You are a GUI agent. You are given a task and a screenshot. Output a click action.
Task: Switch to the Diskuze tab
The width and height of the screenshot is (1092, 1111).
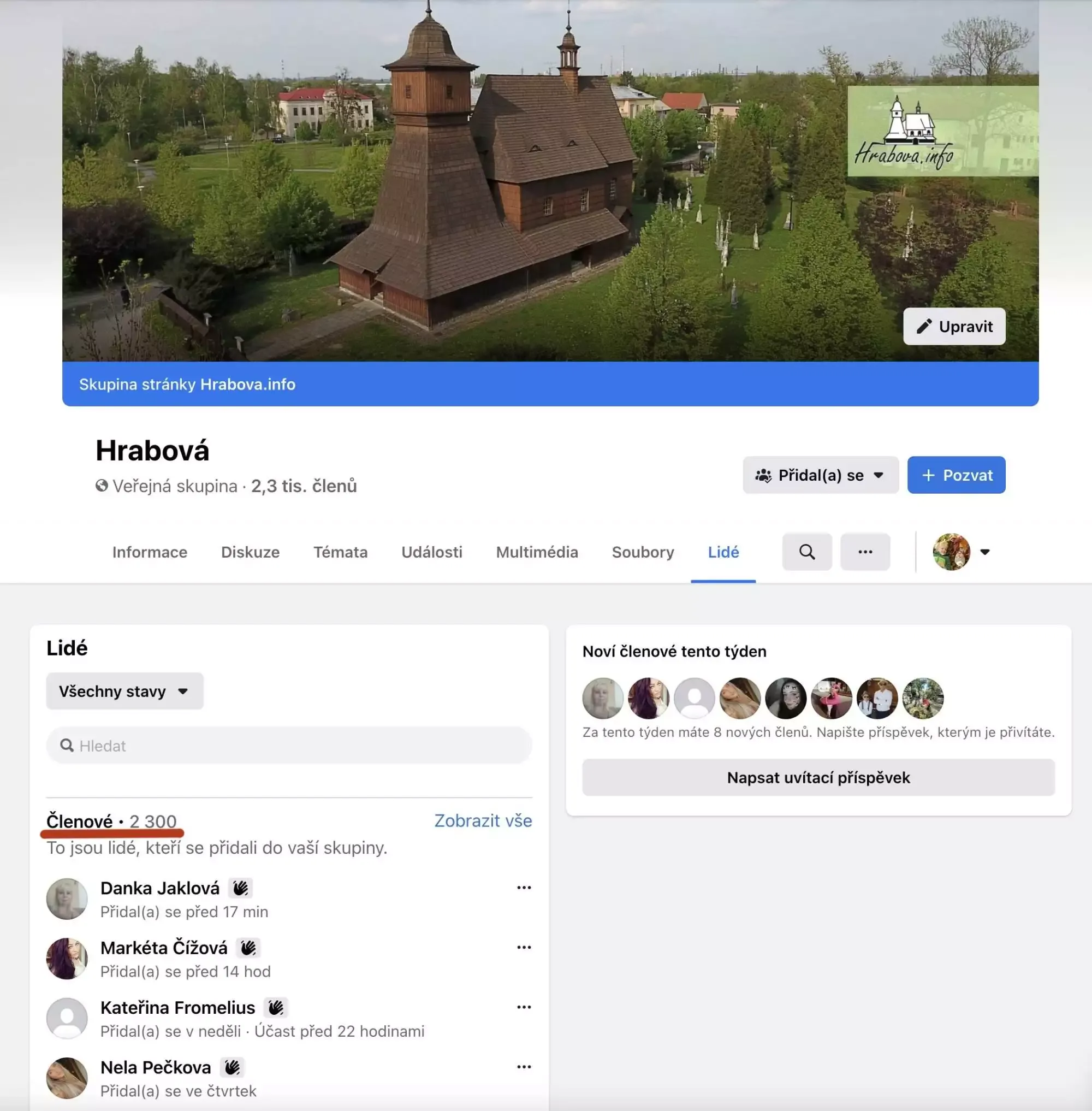click(250, 552)
